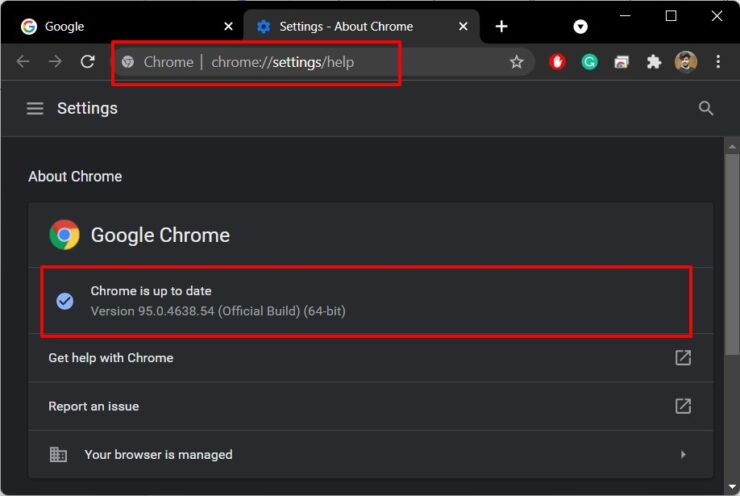
Task: Click the browser back arrow
Action: (x=23, y=61)
